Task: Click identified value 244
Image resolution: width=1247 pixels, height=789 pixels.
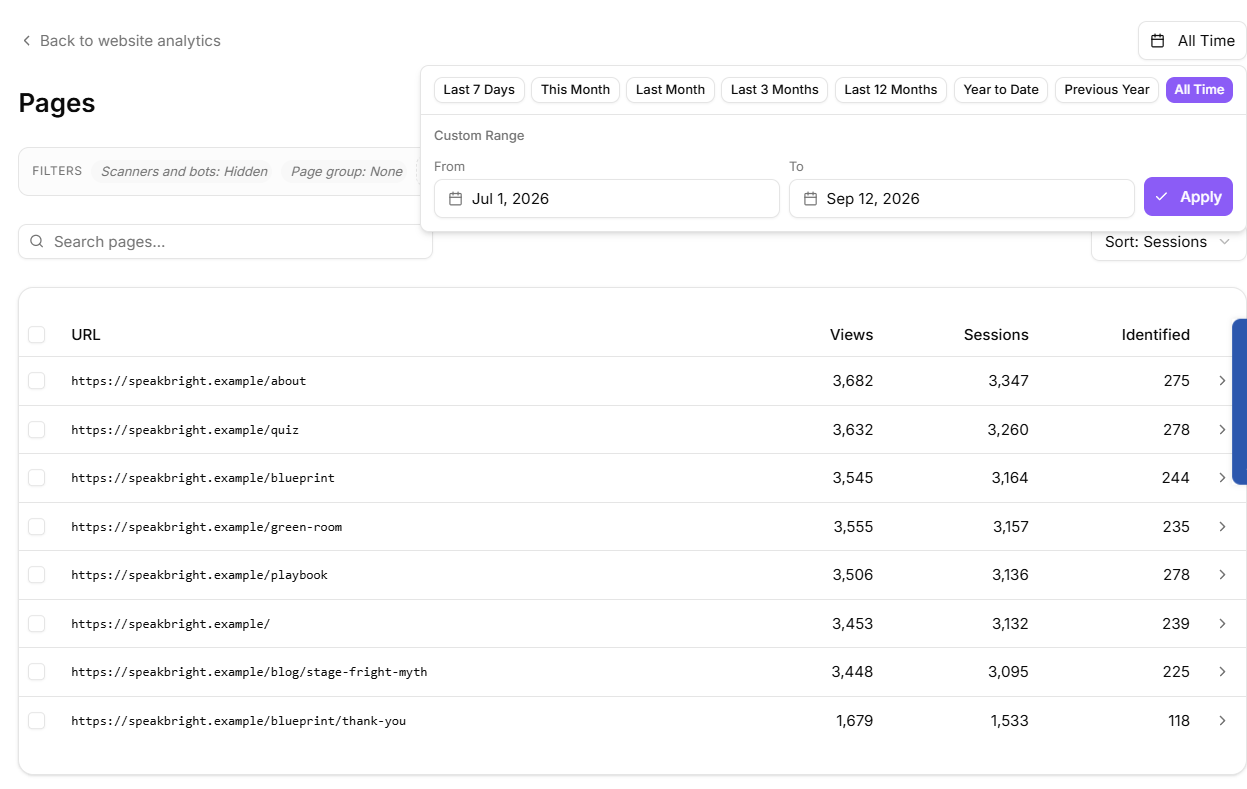Action: pyautogui.click(x=1176, y=478)
